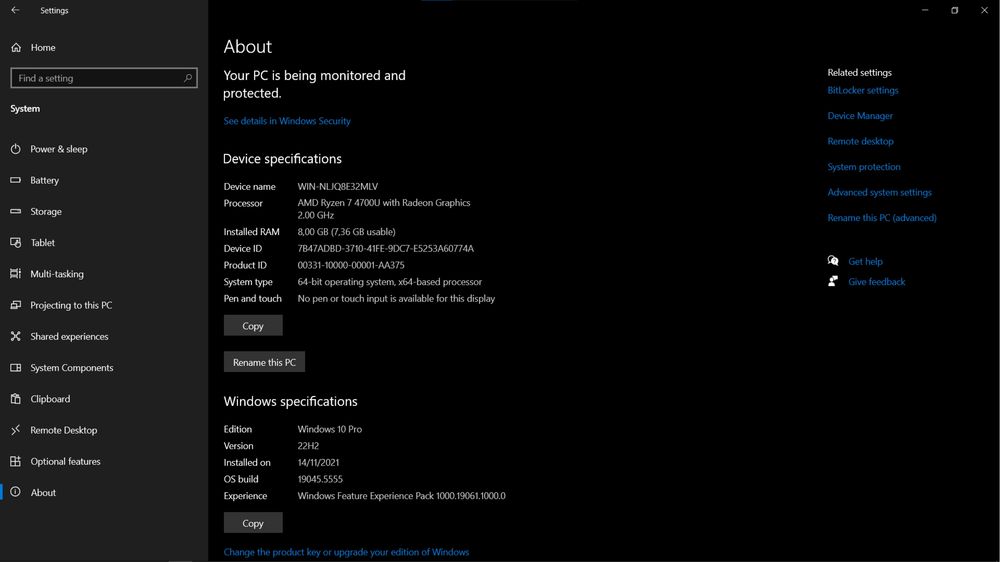Click the 64-bit operating system text
Screen dimensions: 1000x562
point(390,281)
